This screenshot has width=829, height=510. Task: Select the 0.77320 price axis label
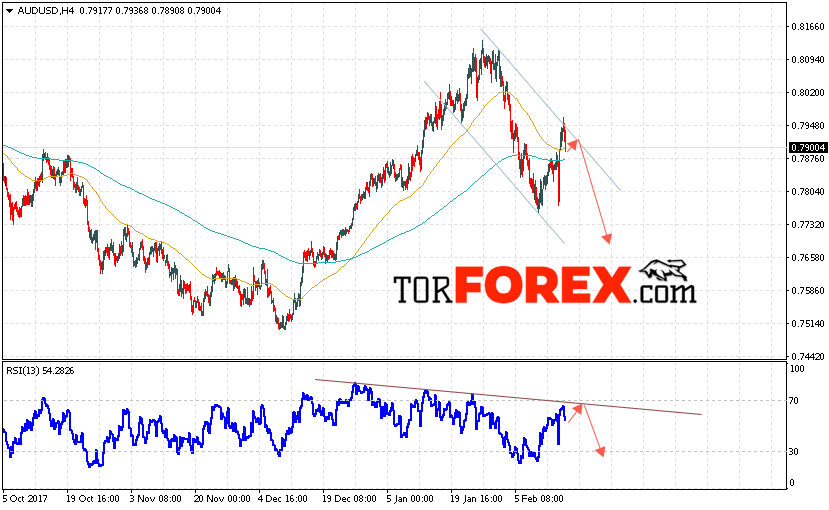click(808, 225)
